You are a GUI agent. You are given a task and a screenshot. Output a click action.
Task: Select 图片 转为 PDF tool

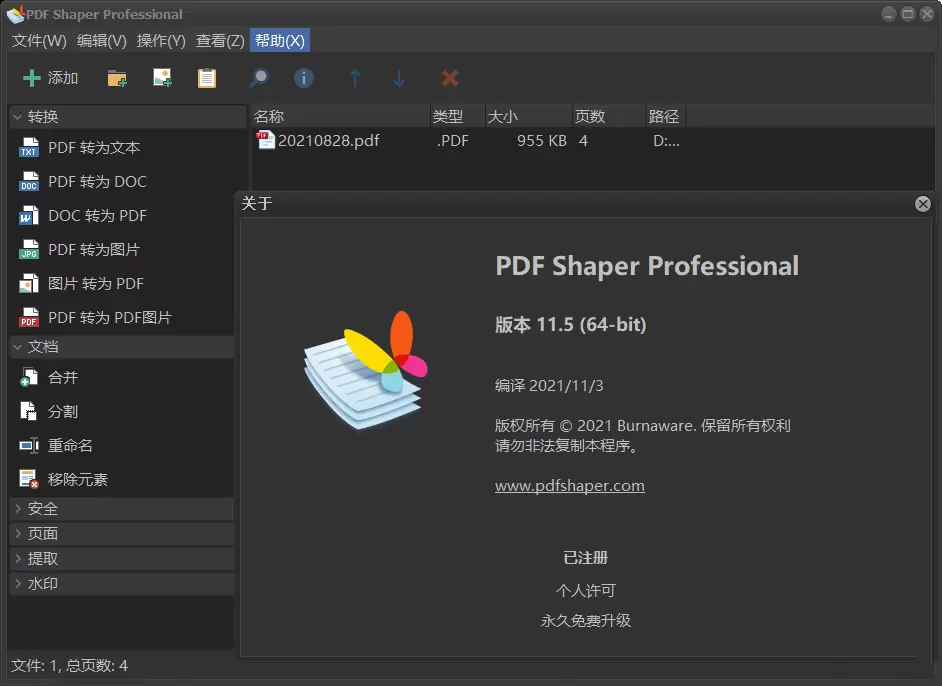coord(96,283)
